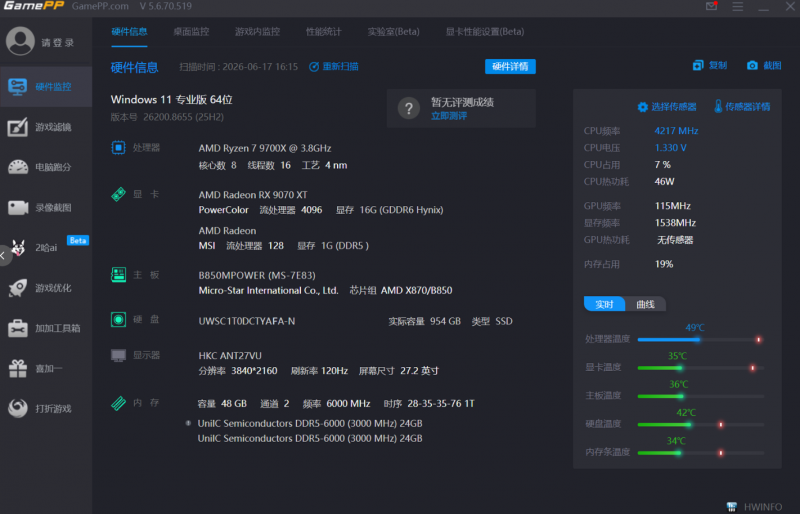Click 立即测评 link
Image resolution: width=800 pixels, height=514 pixels.
448,116
